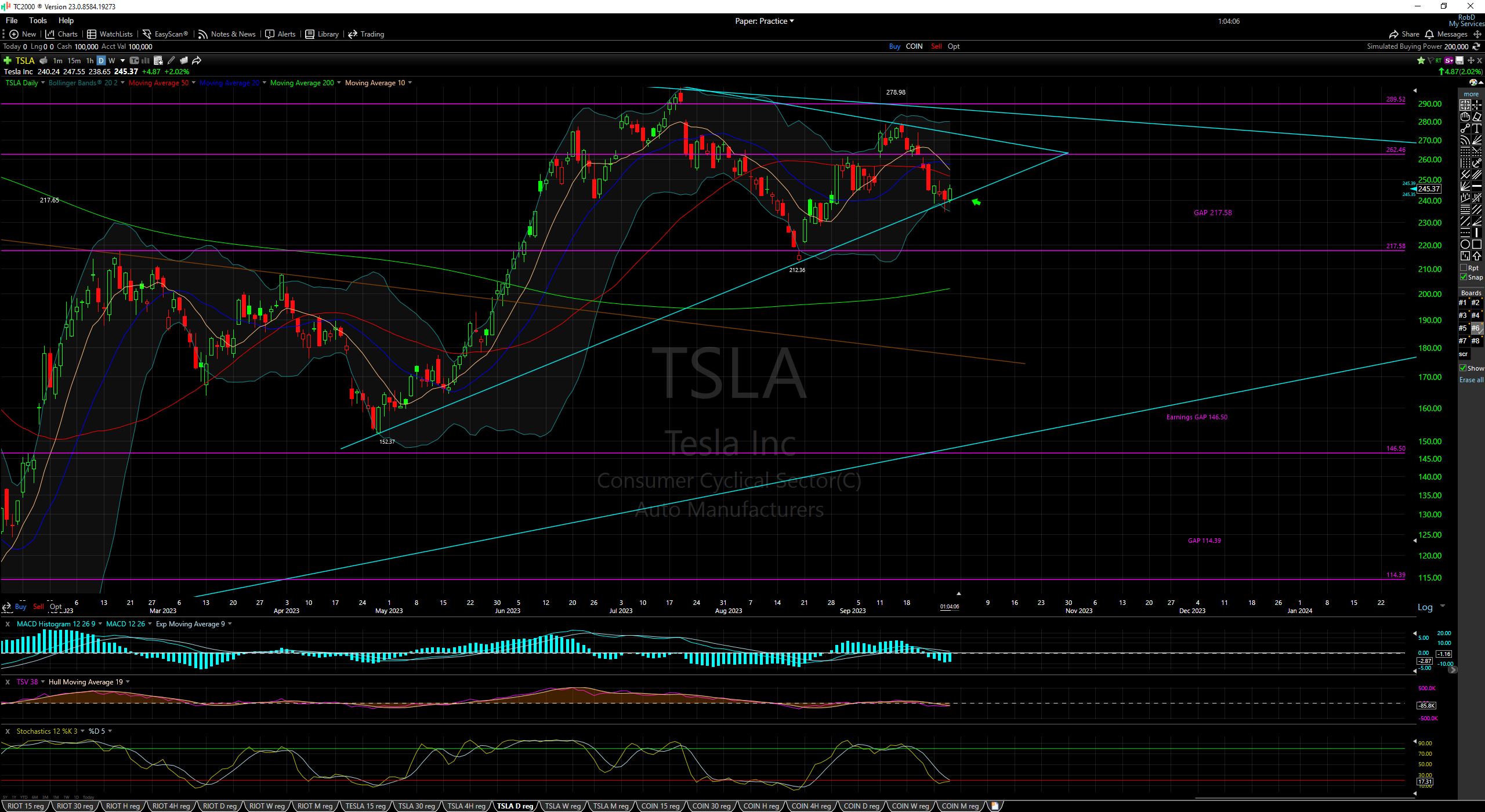Select the 1m timeframe
1485x812 pixels.
(x=57, y=60)
